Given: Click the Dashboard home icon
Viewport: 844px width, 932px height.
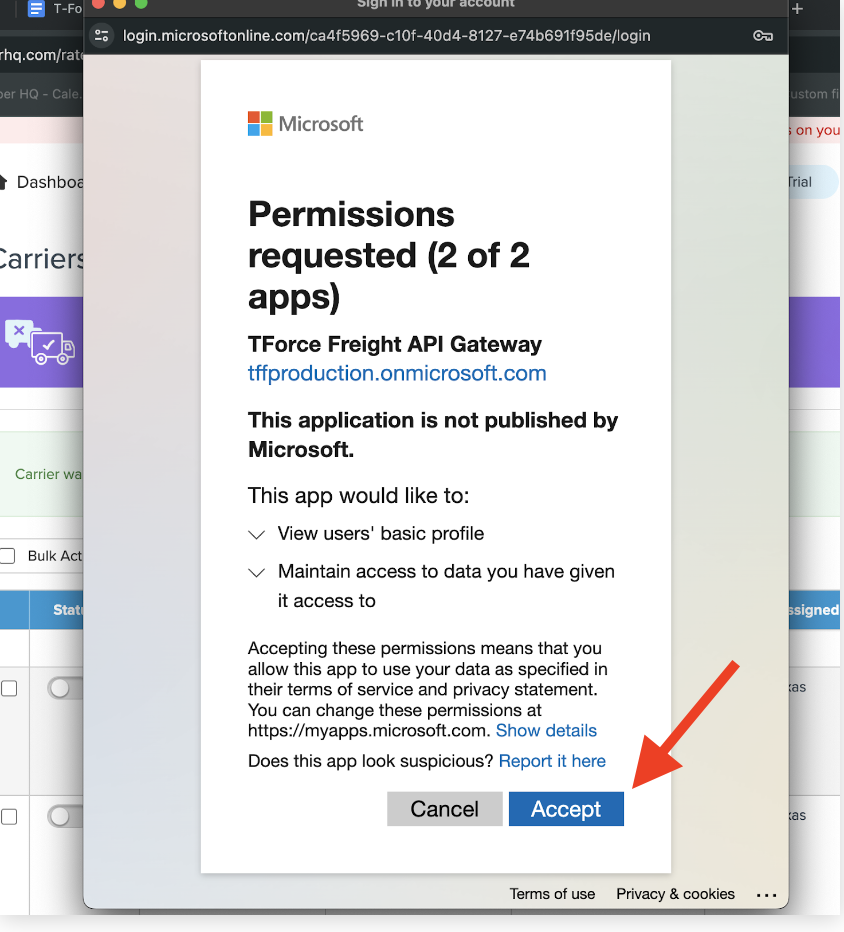Looking at the screenshot, I should (5, 182).
